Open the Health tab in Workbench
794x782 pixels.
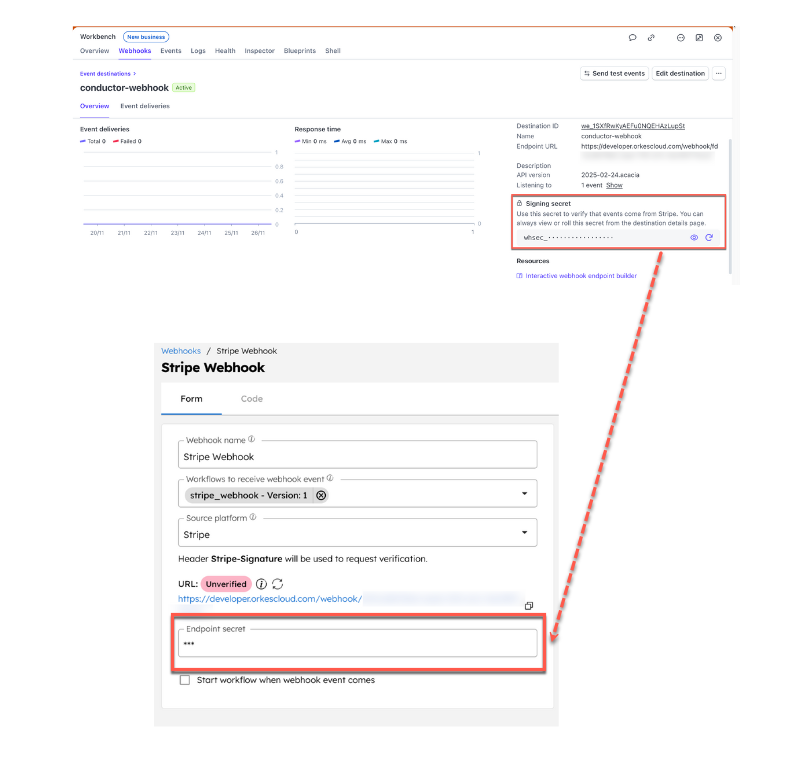pyautogui.click(x=225, y=51)
